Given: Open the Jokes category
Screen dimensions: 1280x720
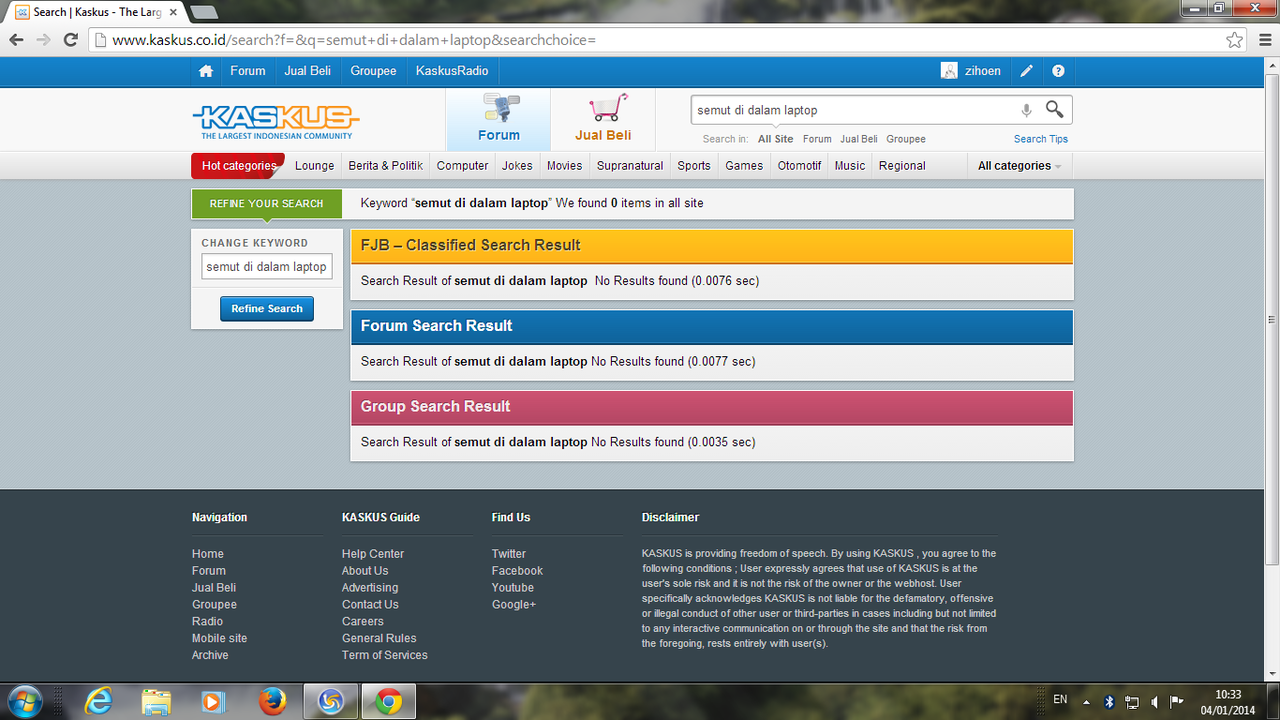Looking at the screenshot, I should point(517,166).
